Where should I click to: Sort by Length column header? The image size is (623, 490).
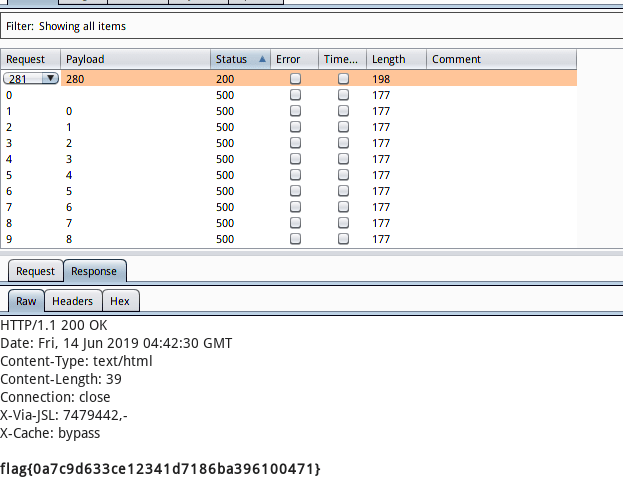[x=397, y=59]
